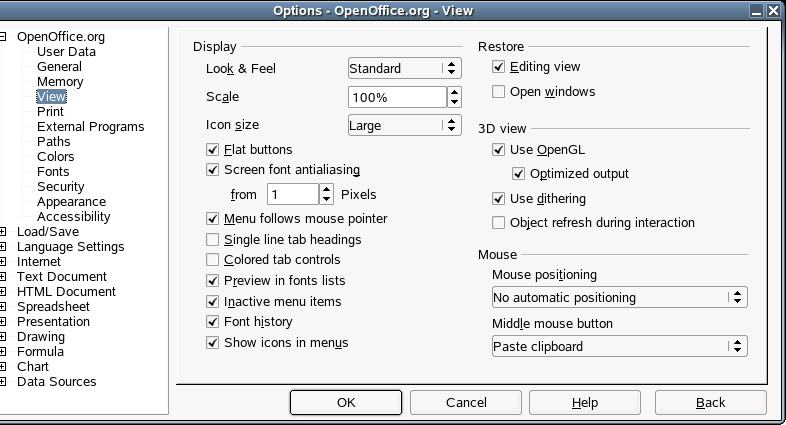Click the Help button
Screen dimensions: 786x425
[585, 402]
